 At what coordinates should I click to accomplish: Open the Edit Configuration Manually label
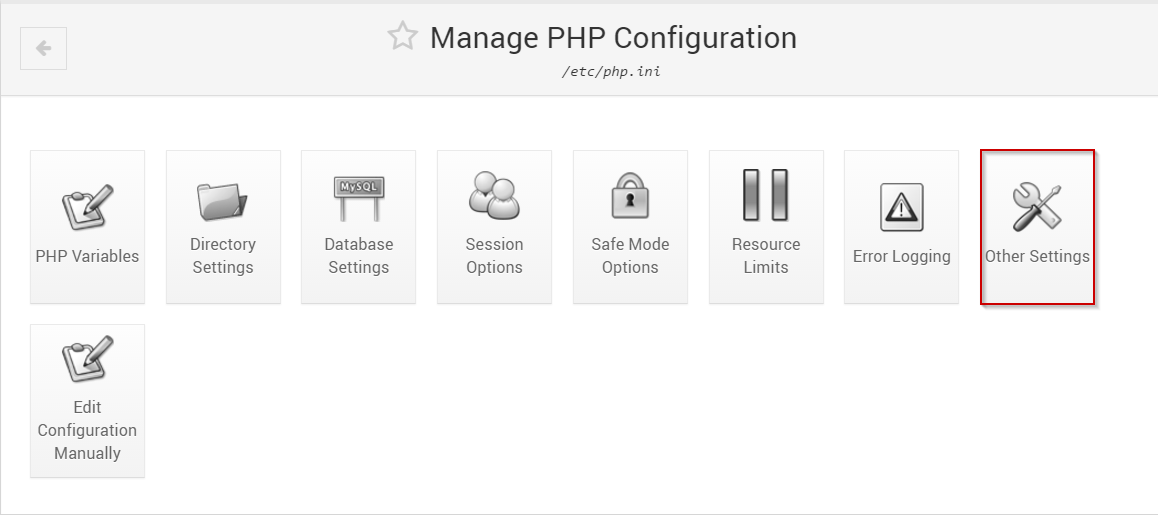(x=87, y=430)
